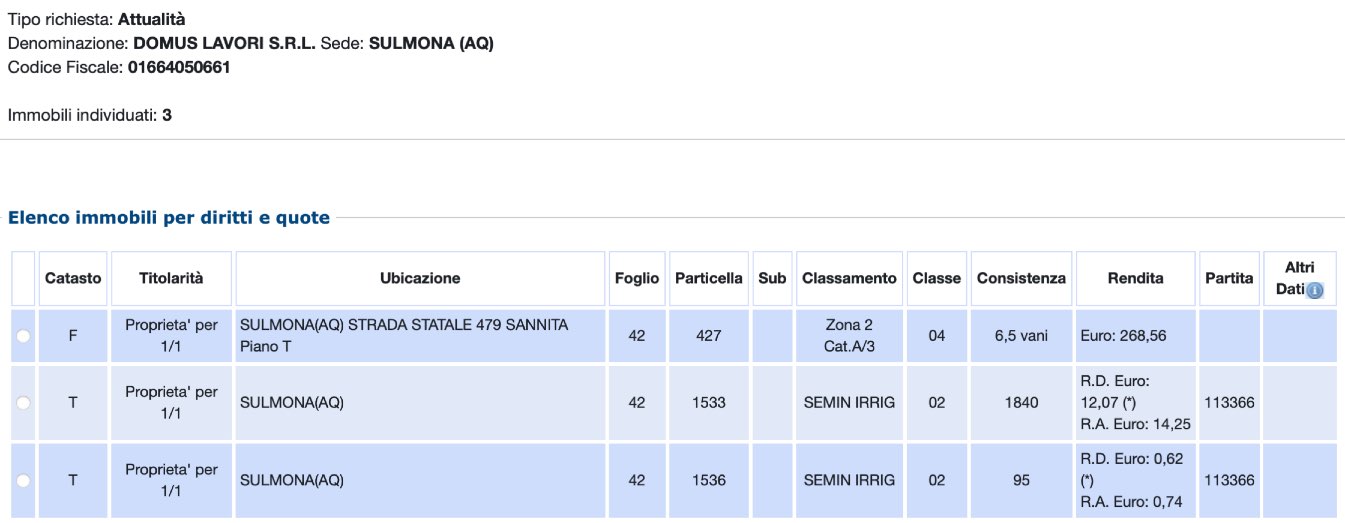Click the 6,5 vani consistenza cell
This screenshot has height=523, width=1345.
(x=1021, y=336)
